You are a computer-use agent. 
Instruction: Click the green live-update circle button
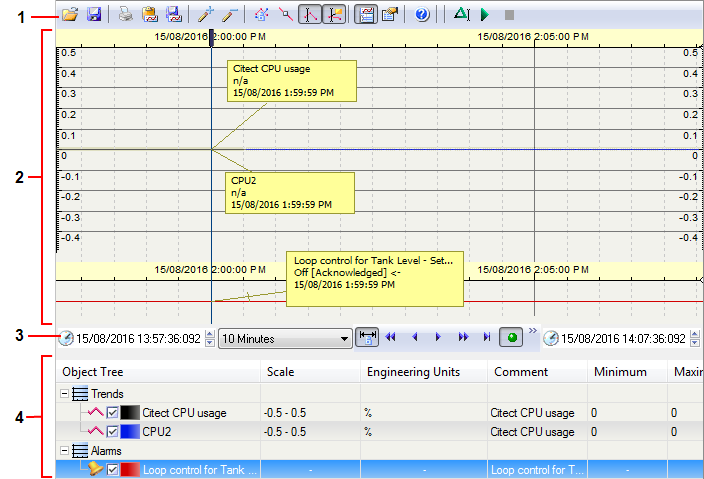[514, 338]
